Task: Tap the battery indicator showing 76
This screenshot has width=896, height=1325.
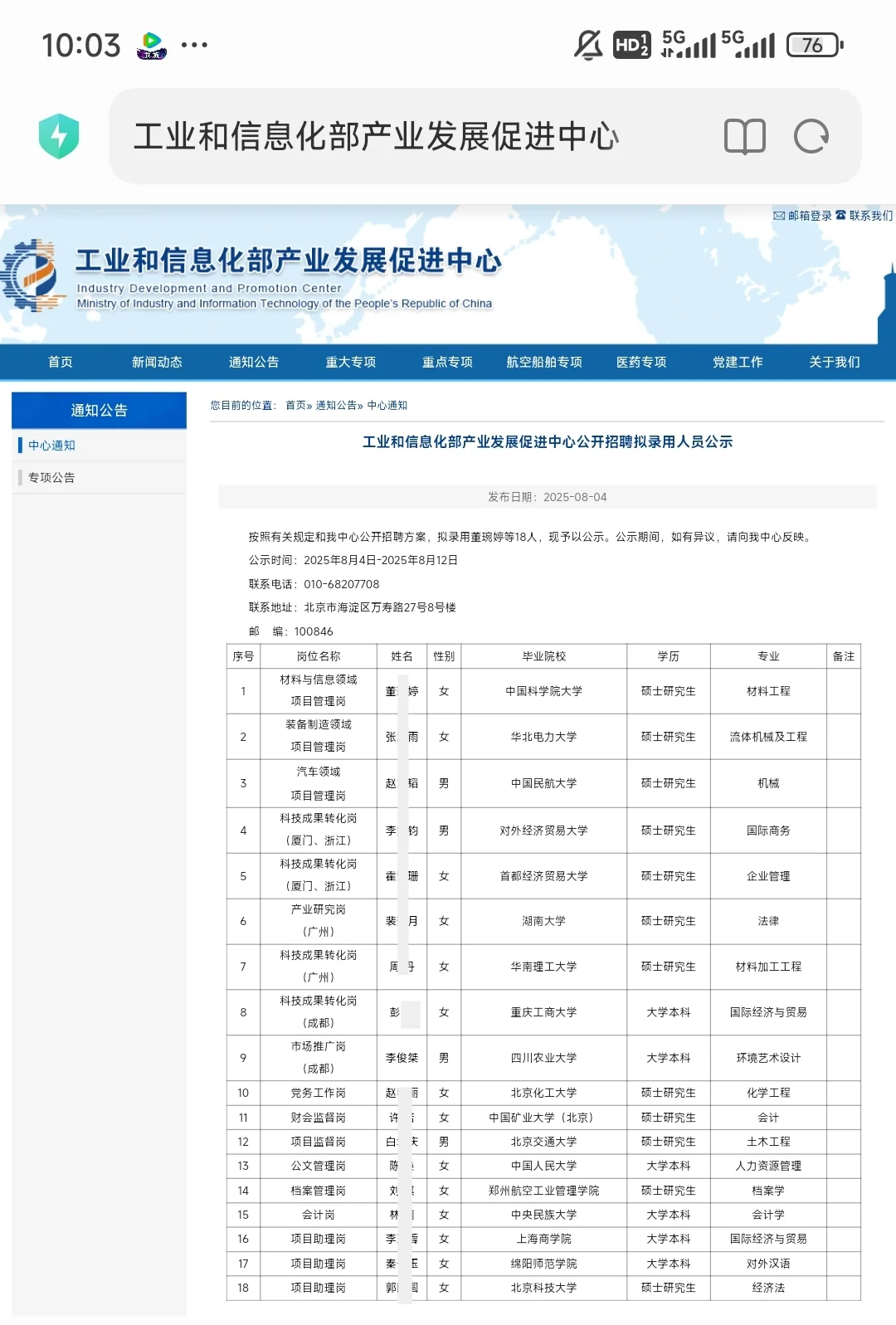Action: (814, 45)
